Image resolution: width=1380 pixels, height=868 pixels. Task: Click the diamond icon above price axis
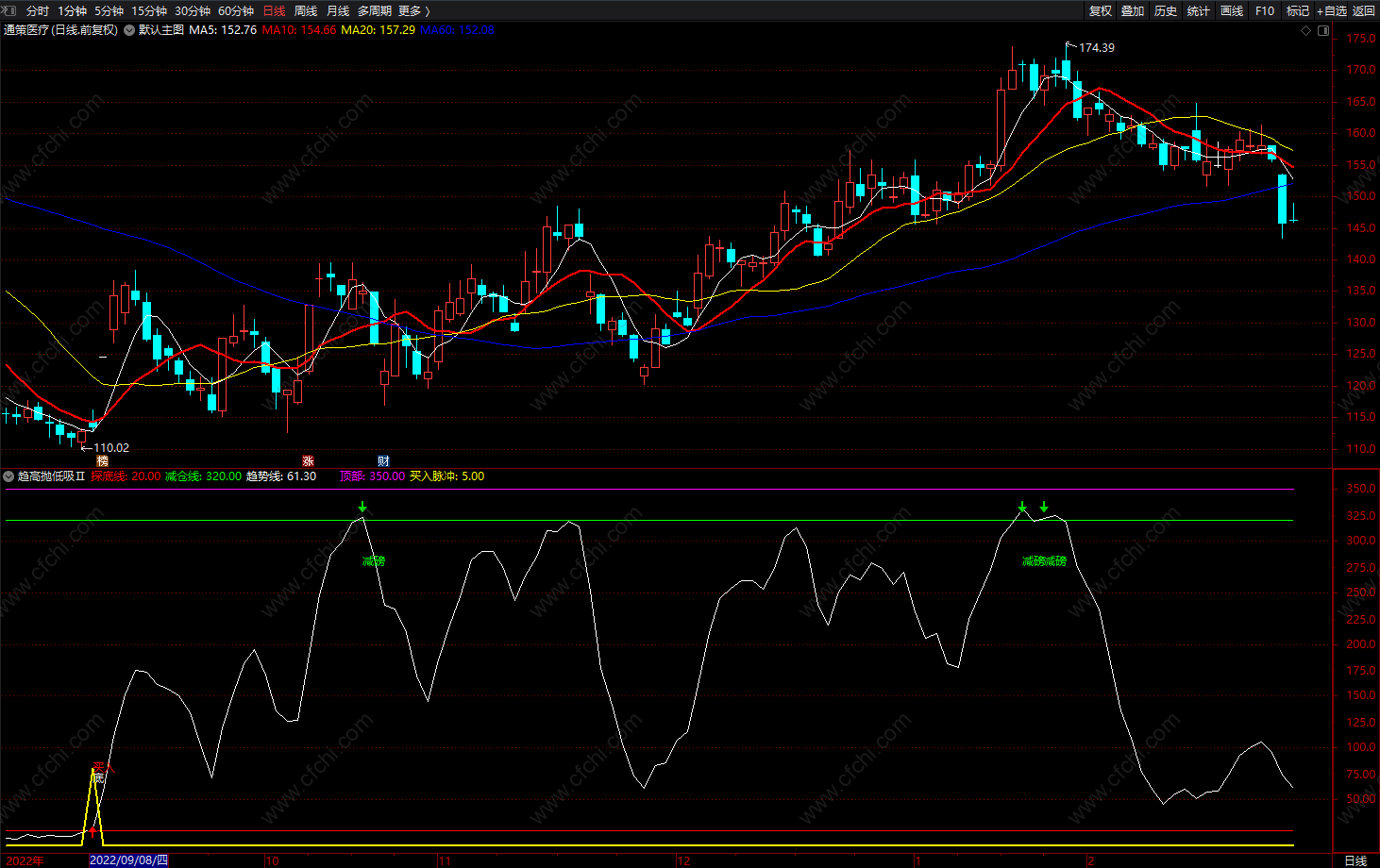click(x=1306, y=30)
